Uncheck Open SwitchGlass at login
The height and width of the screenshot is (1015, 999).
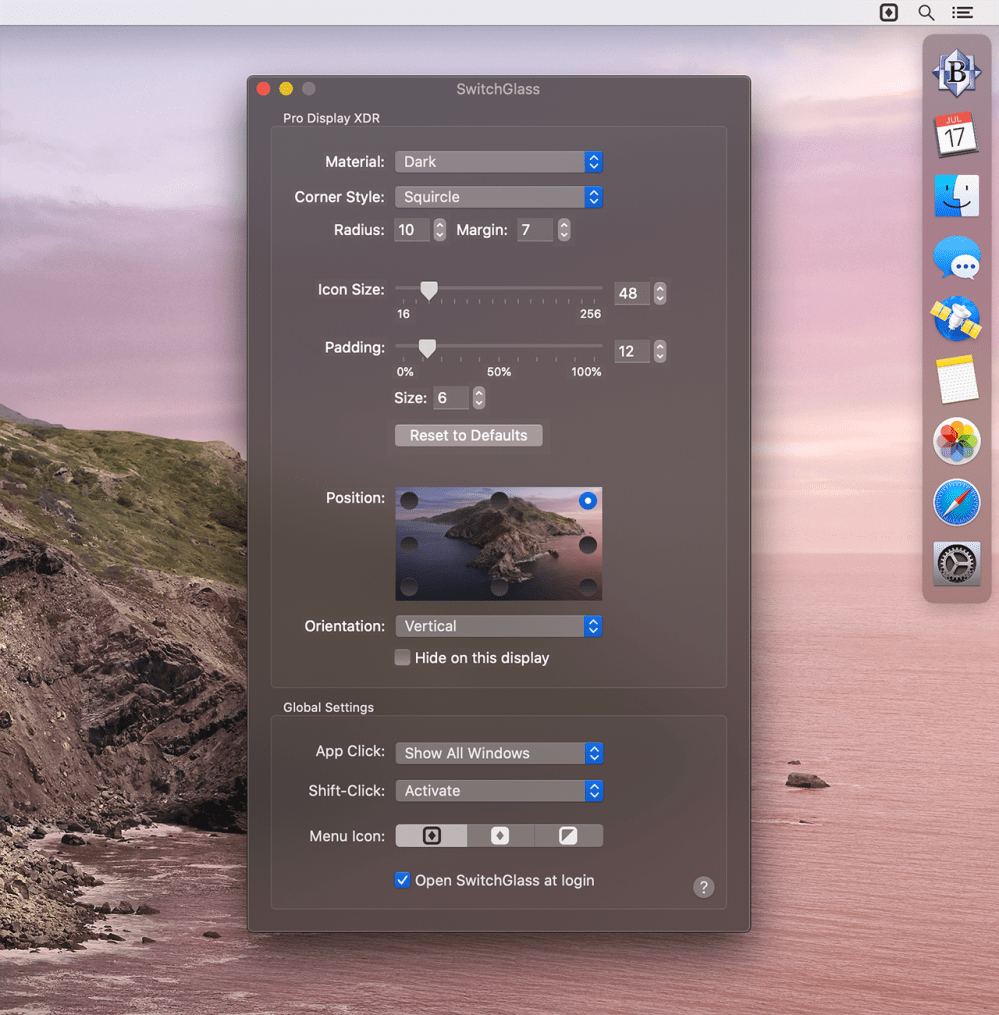click(403, 880)
